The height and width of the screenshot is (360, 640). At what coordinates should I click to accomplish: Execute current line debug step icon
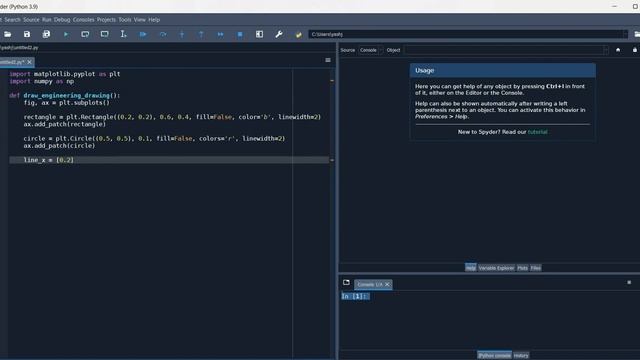(x=162, y=34)
